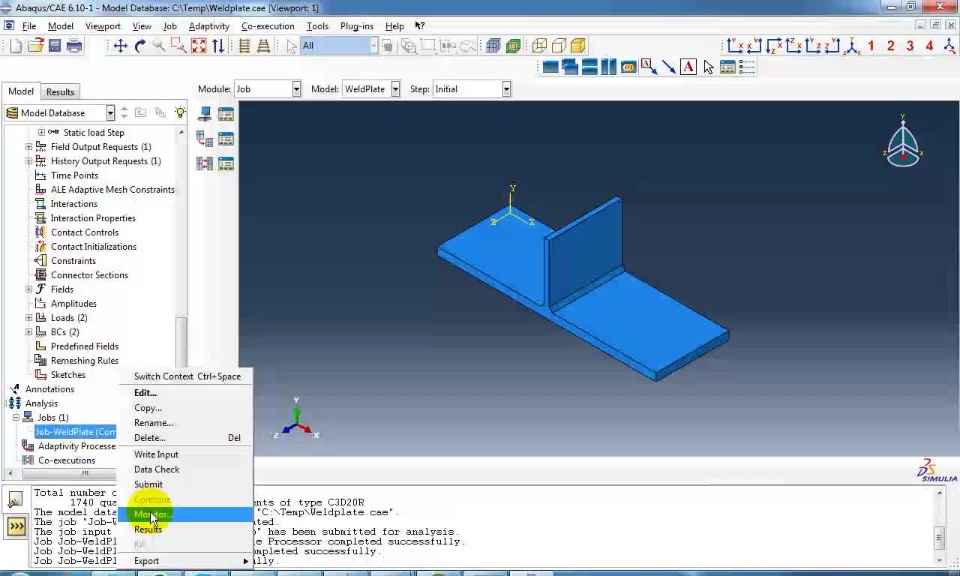Click the 3D compass in viewport corner
Viewport: 960px width, 576px height.
[x=902, y=142]
